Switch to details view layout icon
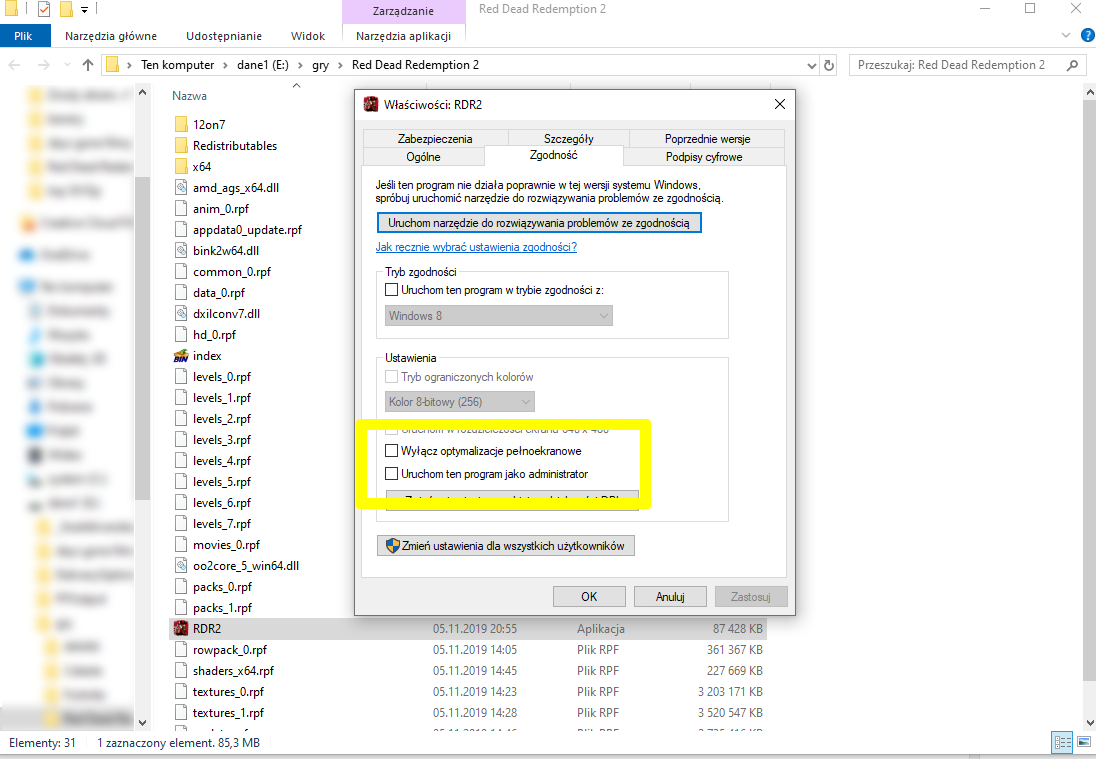Viewport: 1096px width, 759px height. [1062, 742]
